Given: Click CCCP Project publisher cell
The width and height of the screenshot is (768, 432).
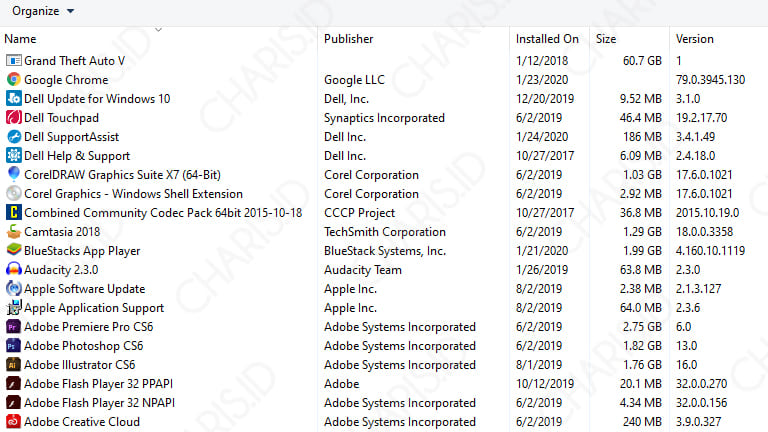Looking at the screenshot, I should (x=360, y=213).
